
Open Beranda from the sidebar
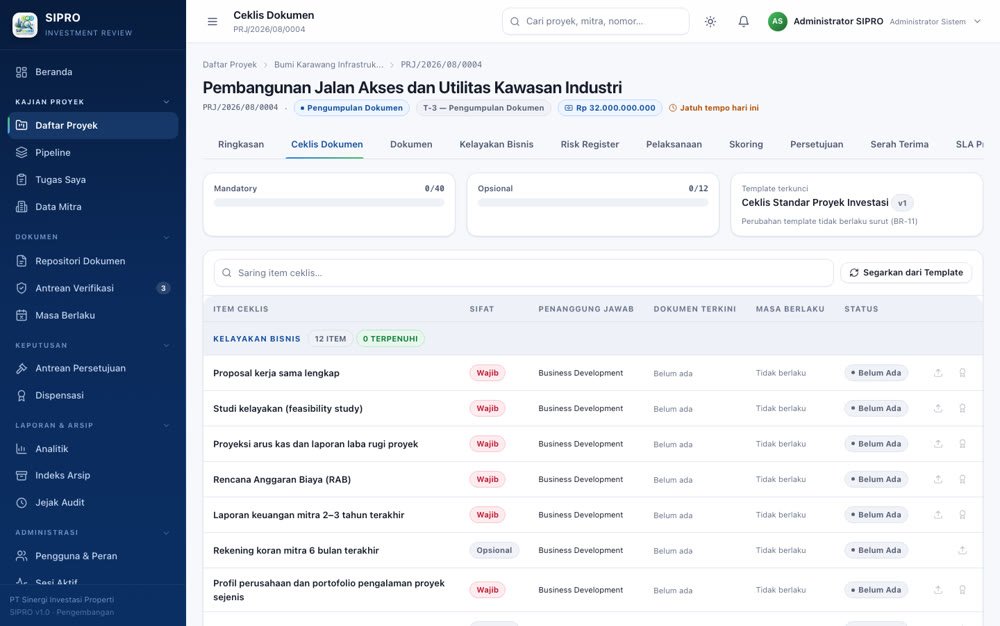pyautogui.click(x=93, y=72)
